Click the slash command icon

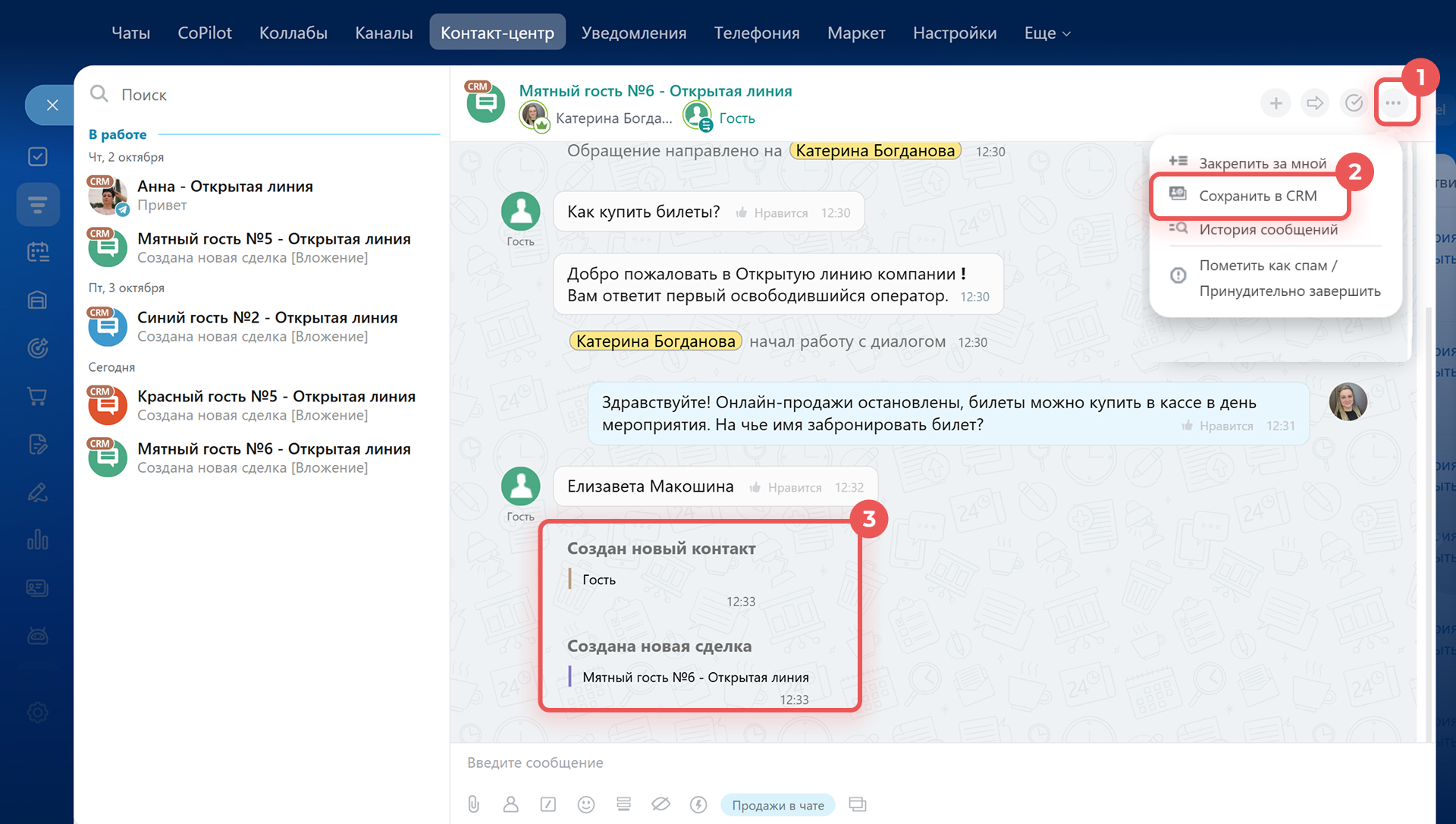[x=548, y=804]
